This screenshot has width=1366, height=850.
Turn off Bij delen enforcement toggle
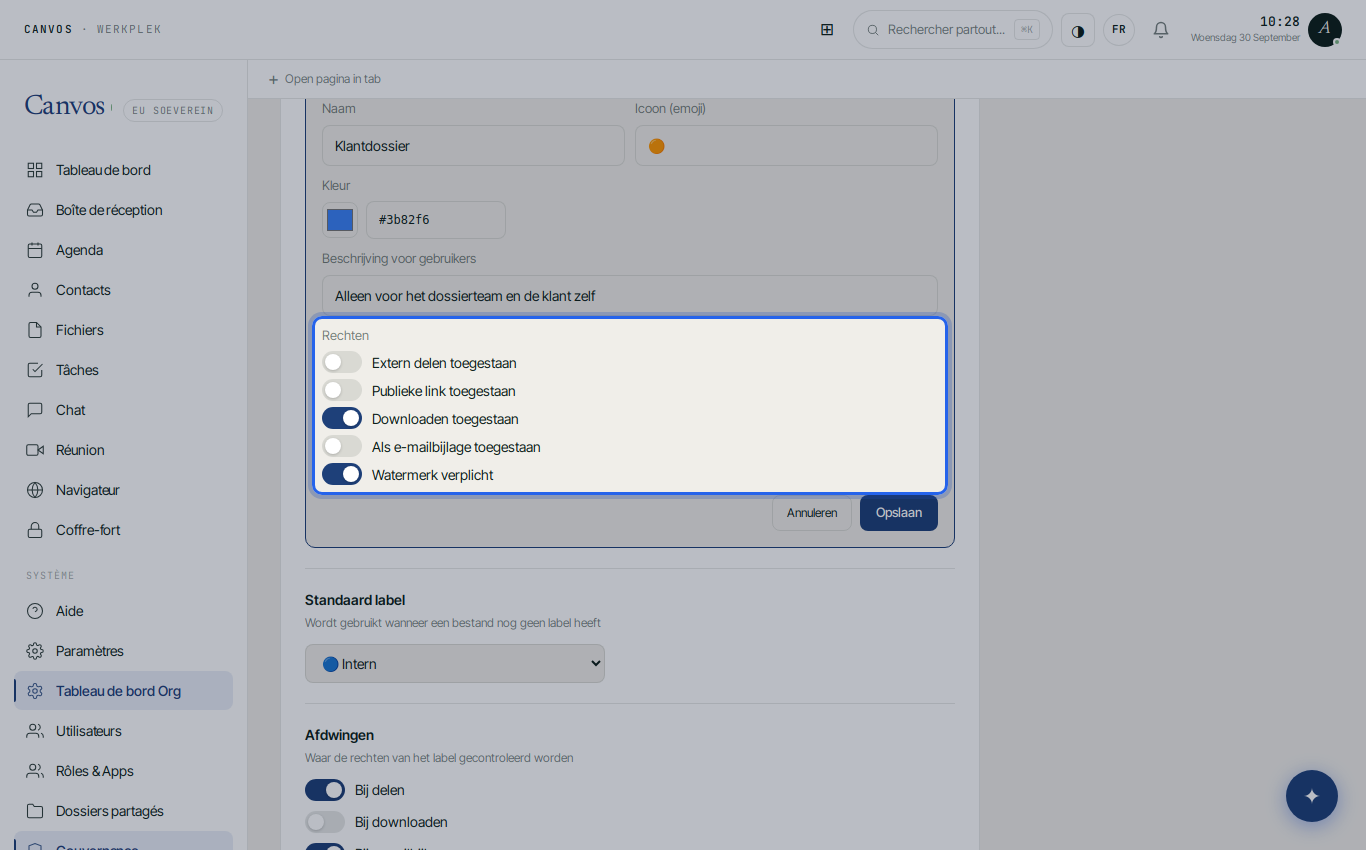point(325,790)
